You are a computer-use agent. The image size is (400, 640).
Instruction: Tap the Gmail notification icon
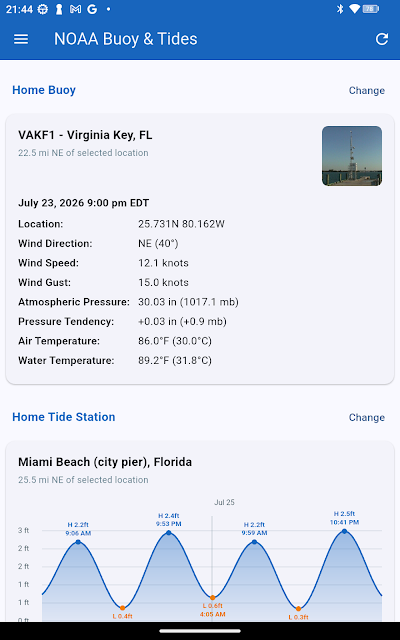coord(76,9)
